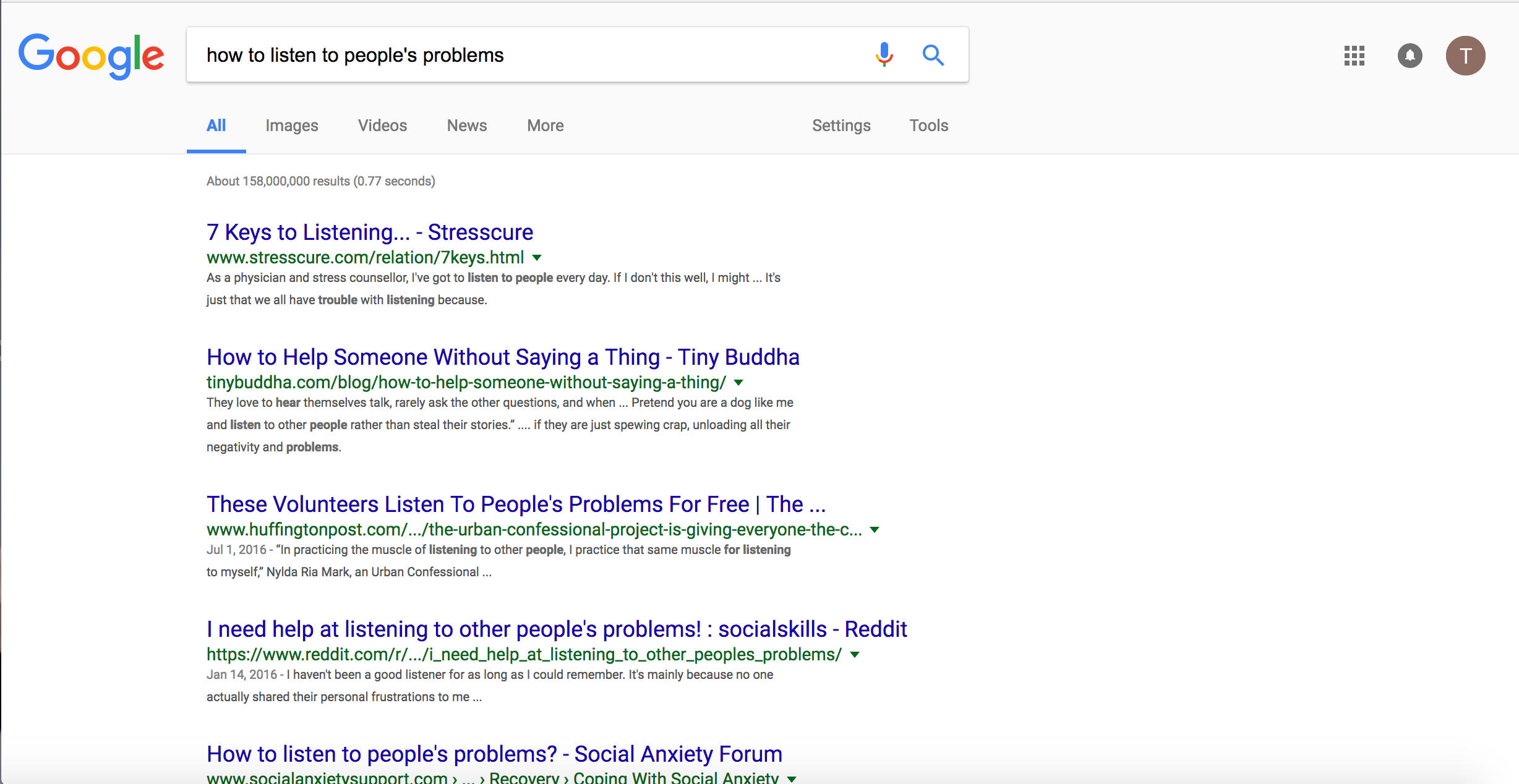The image size is (1519, 784).
Task: Open the 7 Keys to Listening result
Action: pos(370,232)
